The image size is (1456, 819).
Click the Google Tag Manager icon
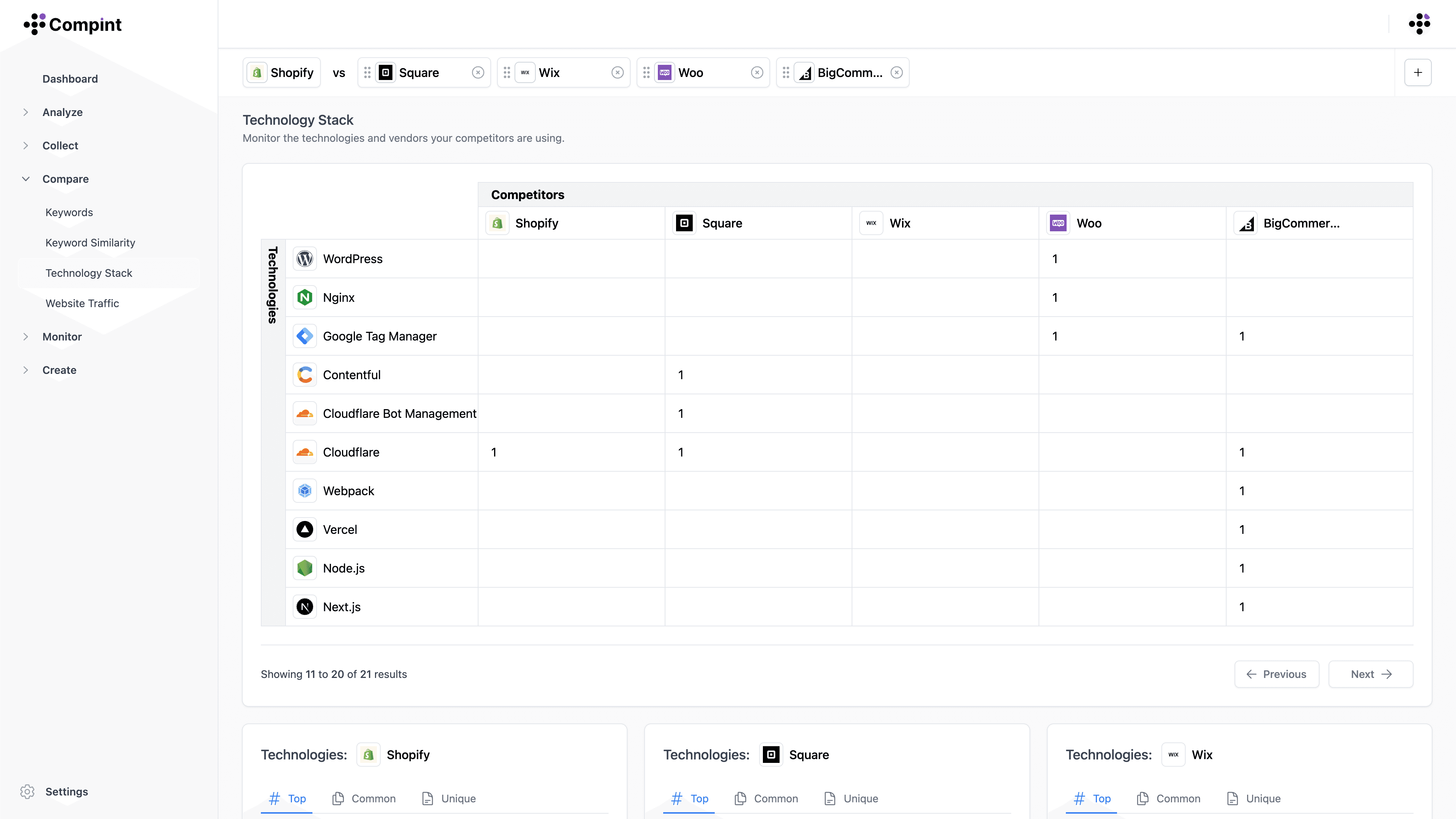pyautogui.click(x=304, y=336)
